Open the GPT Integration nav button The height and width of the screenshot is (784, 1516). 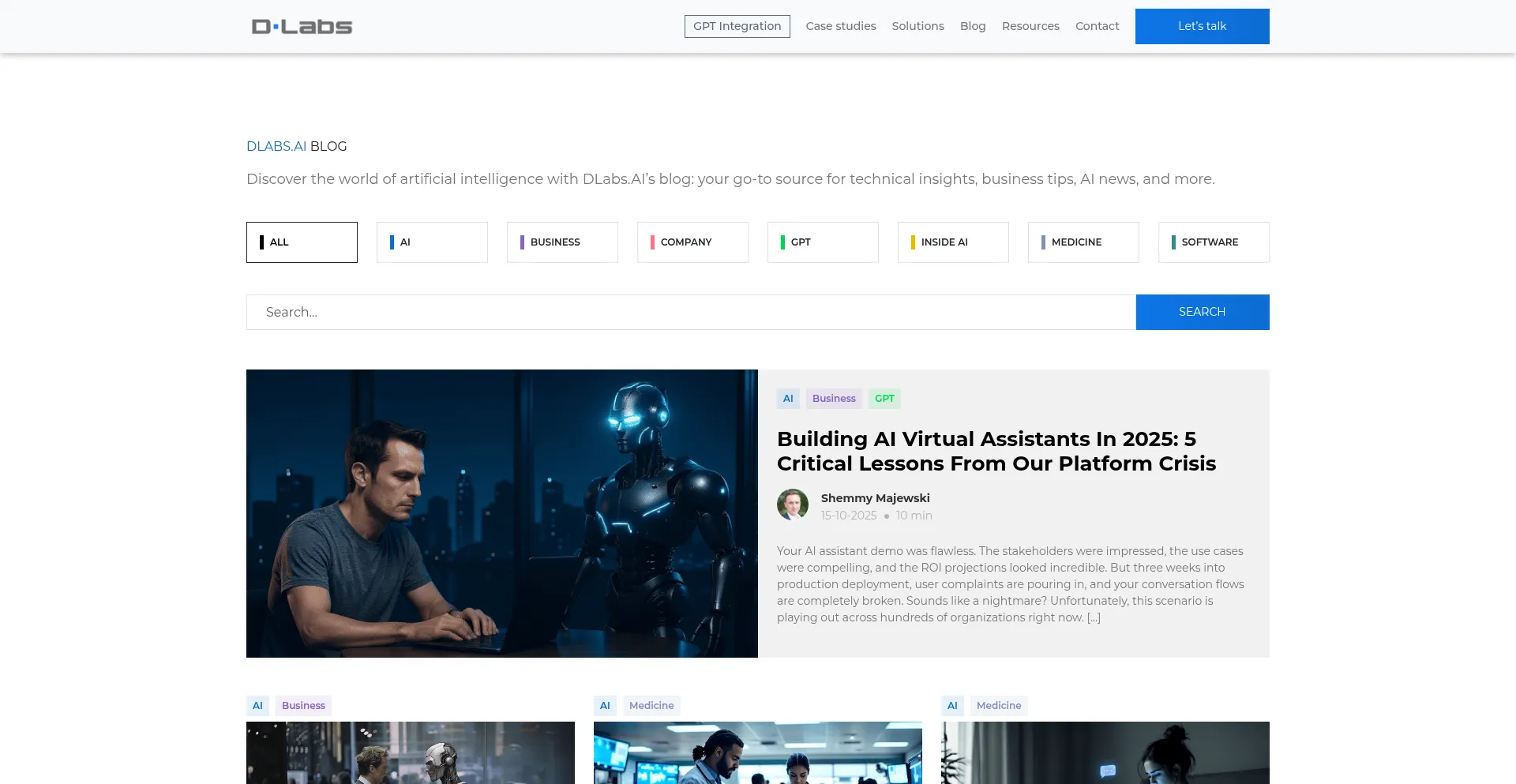pyautogui.click(x=737, y=26)
